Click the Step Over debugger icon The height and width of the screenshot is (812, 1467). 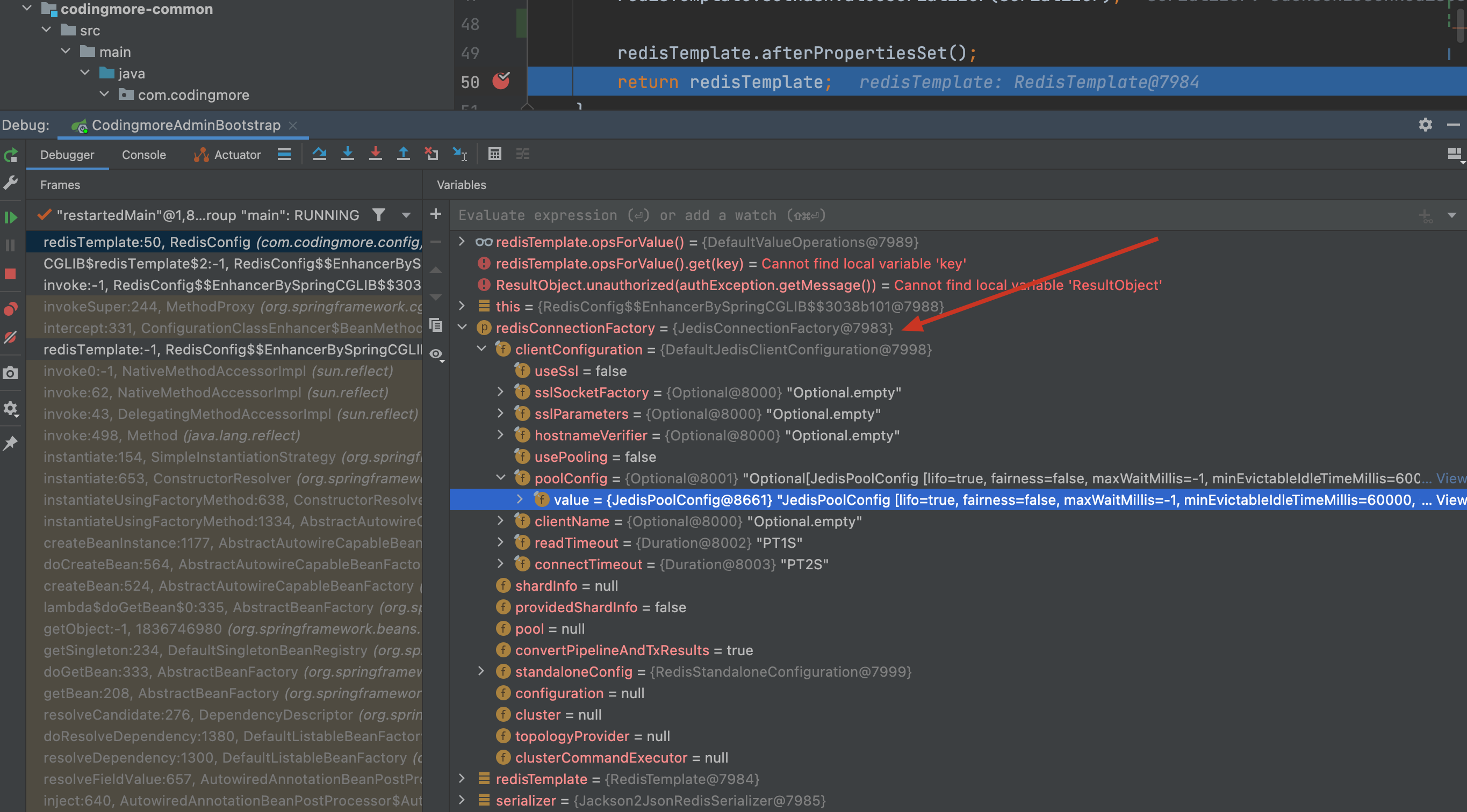coord(320,154)
